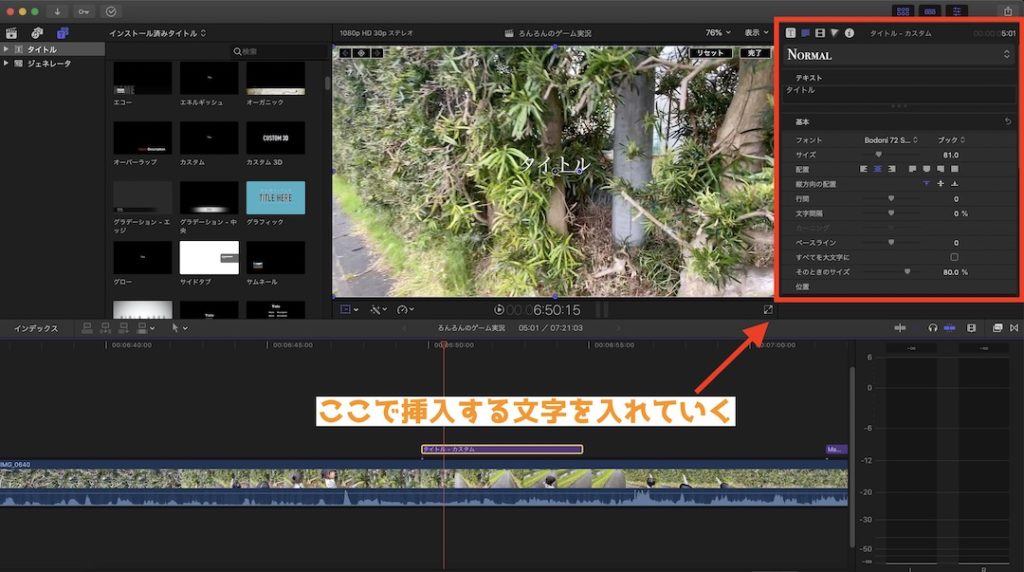The image size is (1024, 572).
Task: Add keyframe diamond button in viewer
Action: pos(361,53)
